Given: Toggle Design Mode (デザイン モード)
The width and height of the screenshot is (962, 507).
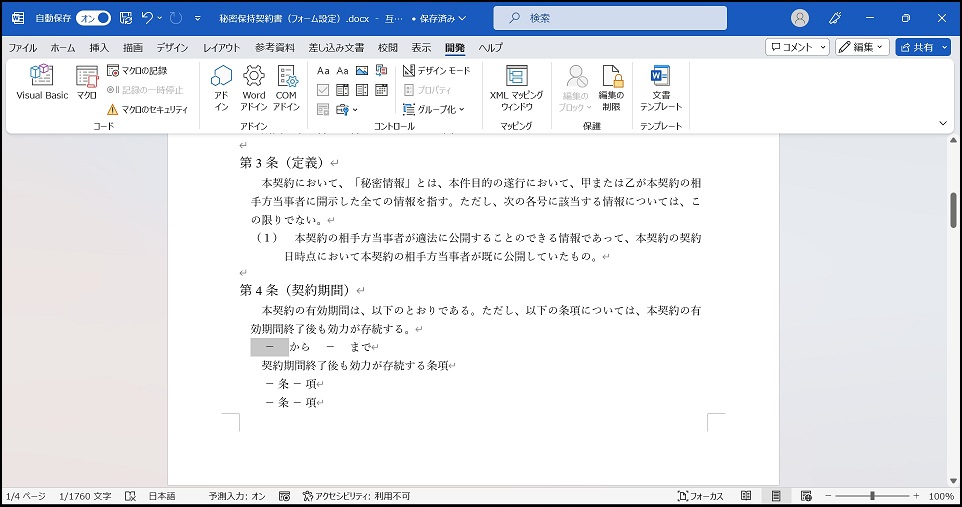Looking at the screenshot, I should 437,71.
